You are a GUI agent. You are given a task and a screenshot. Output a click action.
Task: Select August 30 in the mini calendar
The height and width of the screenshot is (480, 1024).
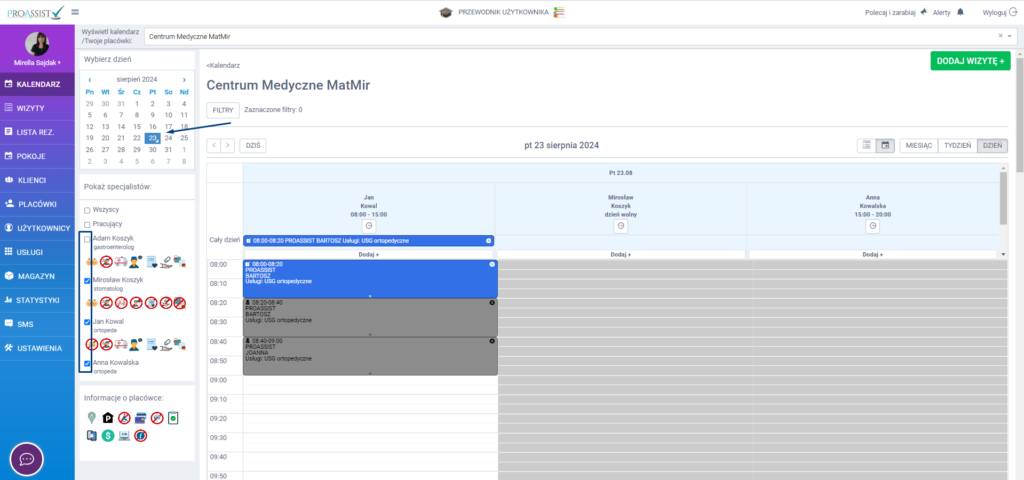click(x=154, y=149)
